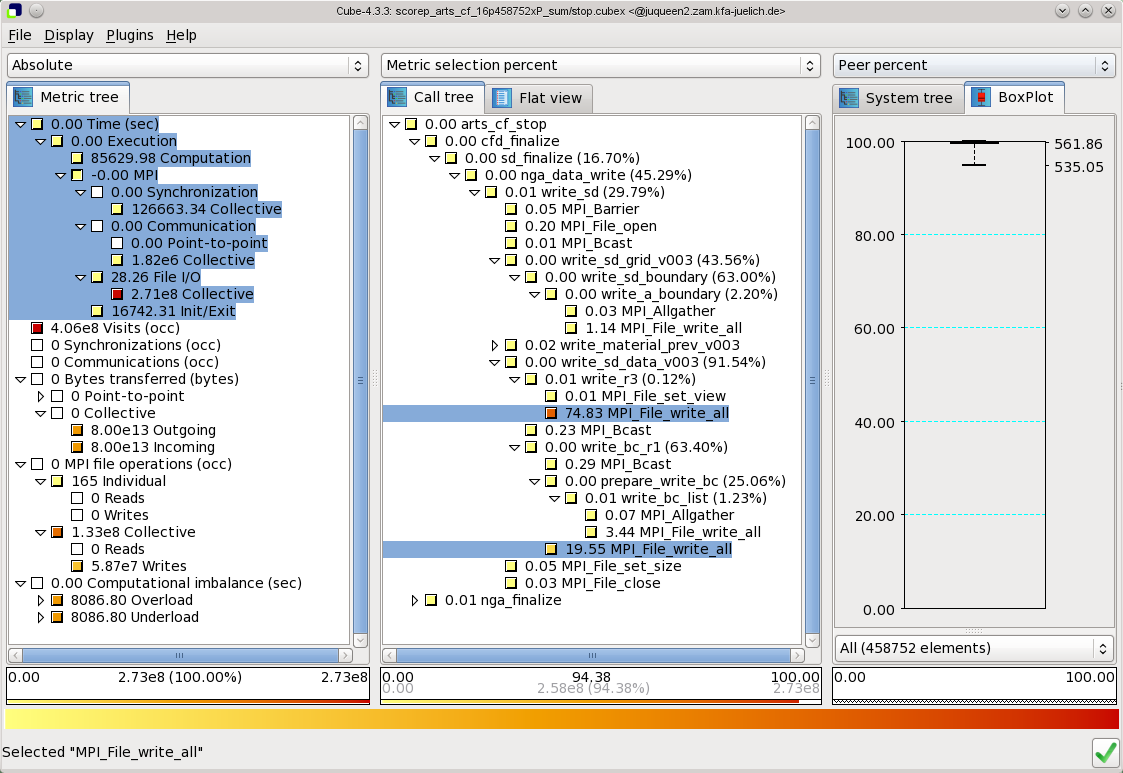Viewport: 1123px width, 773px height.
Task: Click the box beside 0 Synchronizations (occ)
Action: pos(37,345)
